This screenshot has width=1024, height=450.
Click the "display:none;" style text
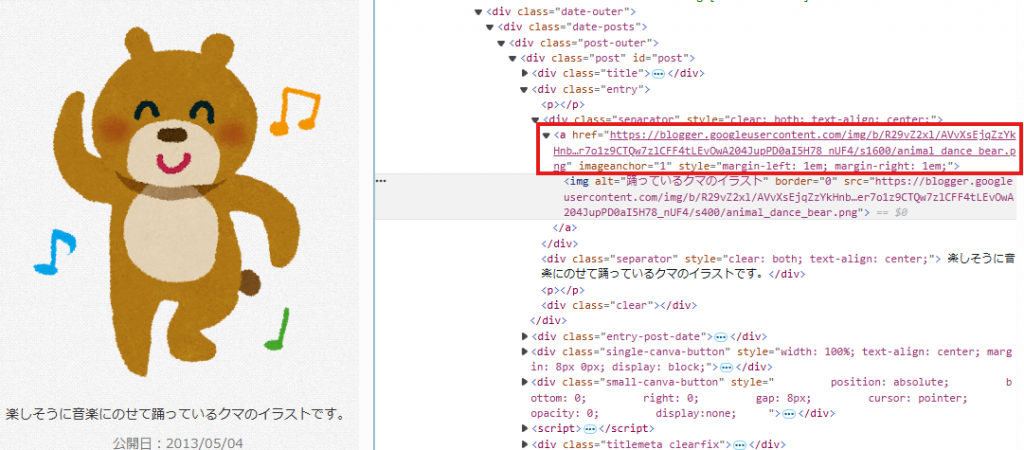[695, 413]
